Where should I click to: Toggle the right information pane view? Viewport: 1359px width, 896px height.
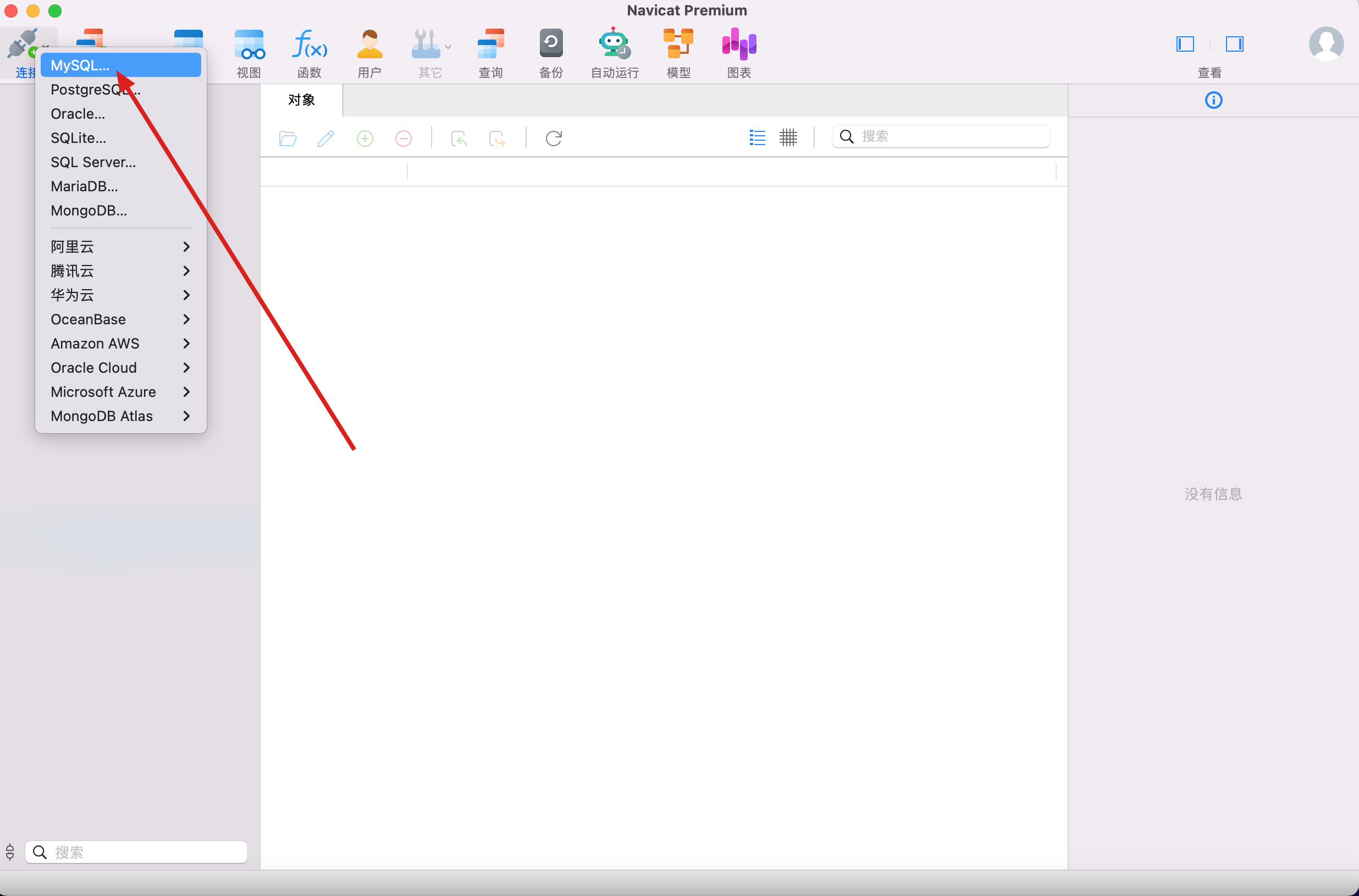point(1234,44)
